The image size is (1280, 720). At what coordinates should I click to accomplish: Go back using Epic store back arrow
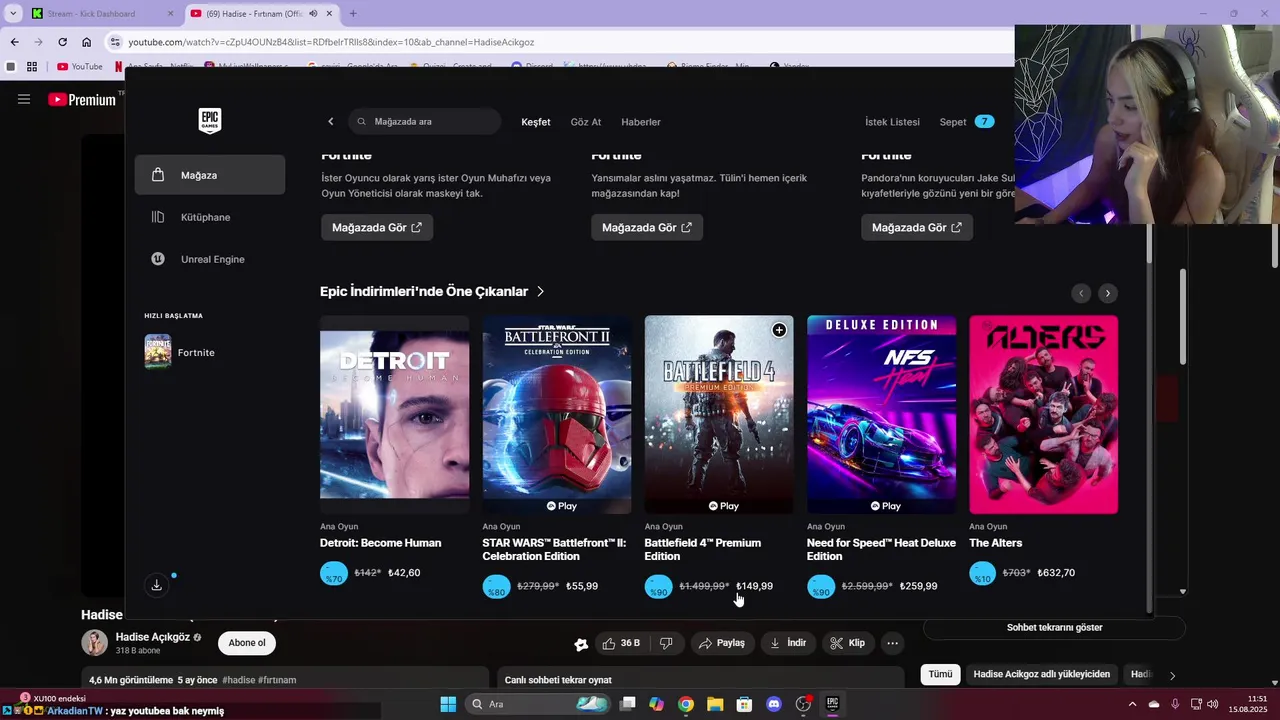(331, 122)
